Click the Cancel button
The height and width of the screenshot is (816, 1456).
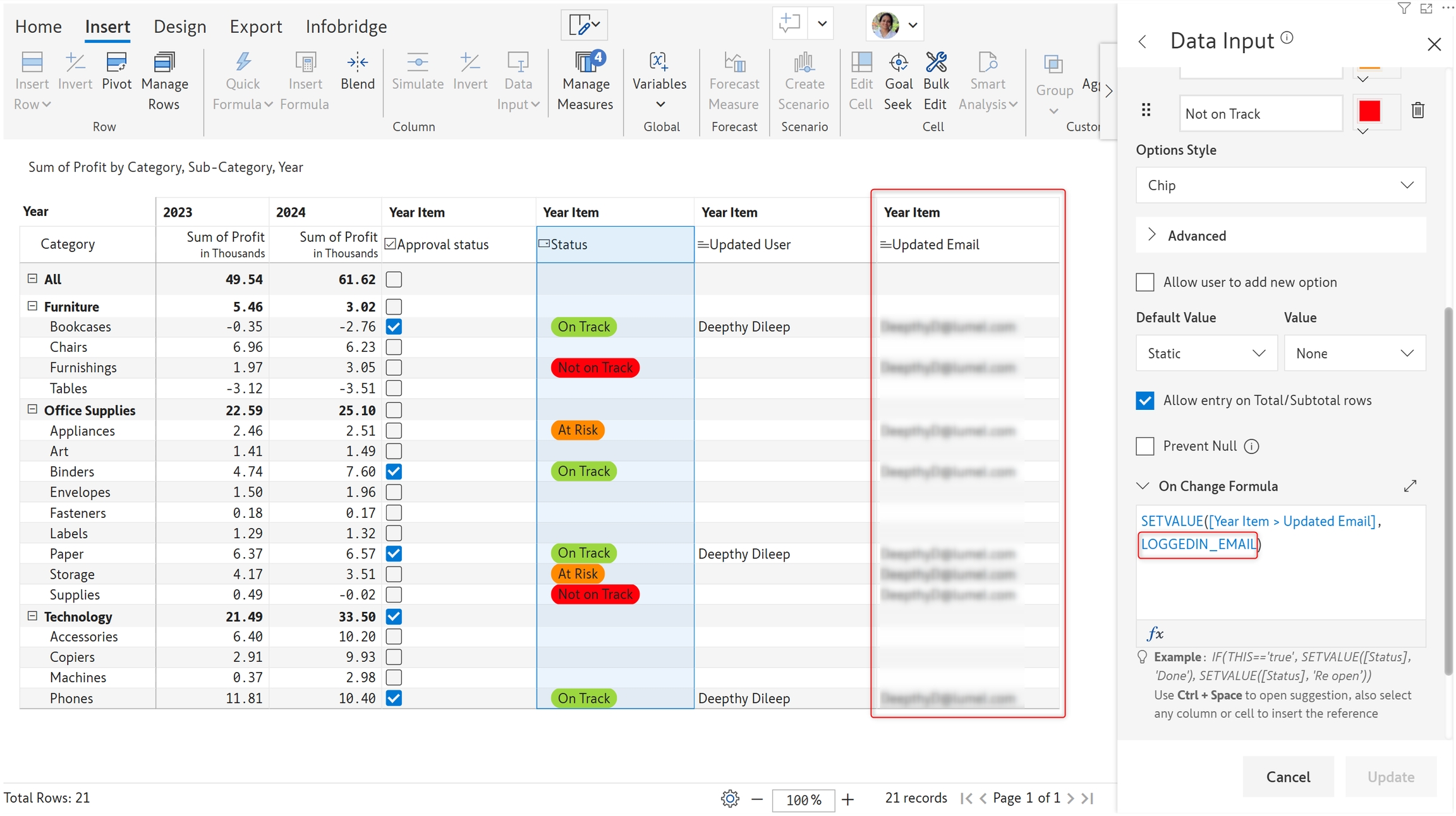[x=1287, y=777]
